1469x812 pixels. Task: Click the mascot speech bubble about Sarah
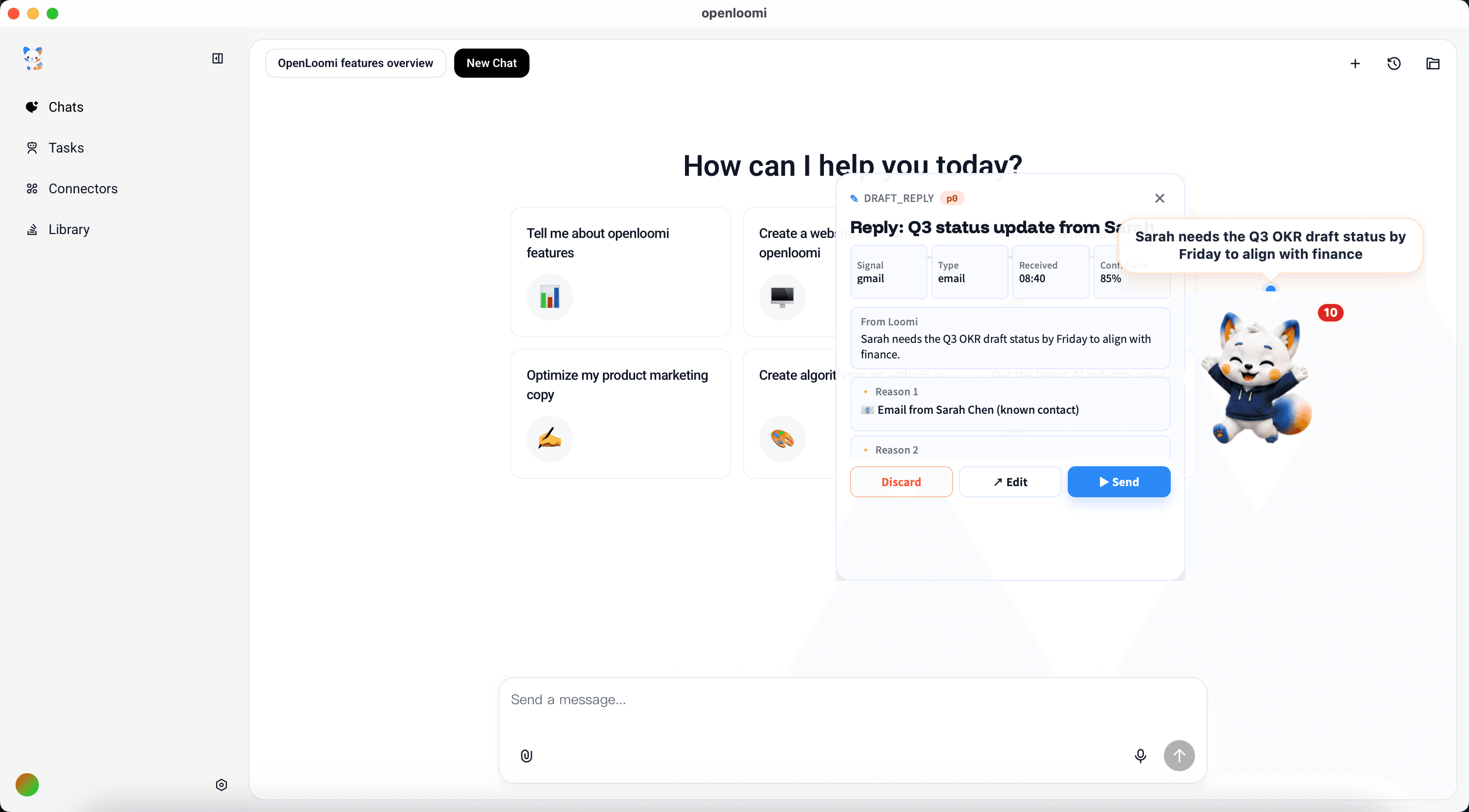point(1270,245)
